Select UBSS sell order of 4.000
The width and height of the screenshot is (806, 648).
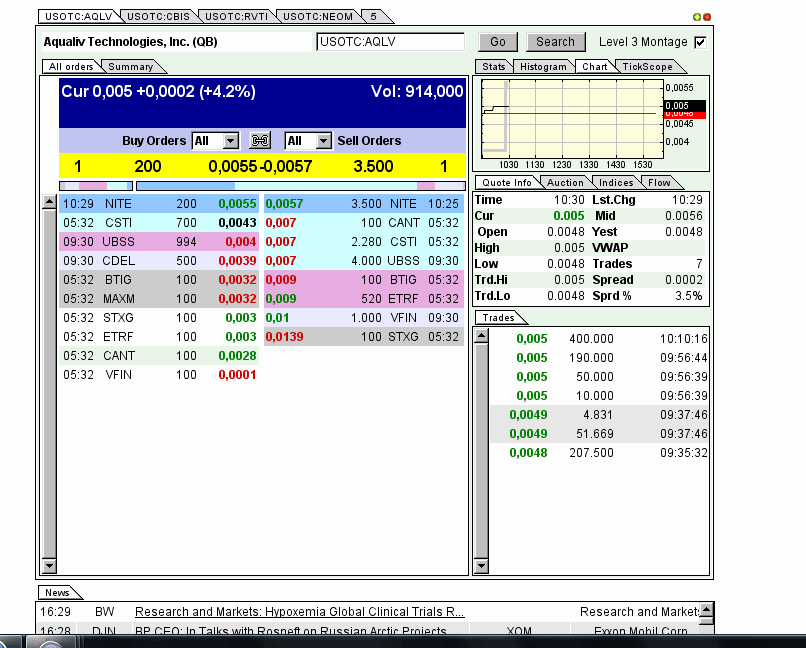pos(364,261)
